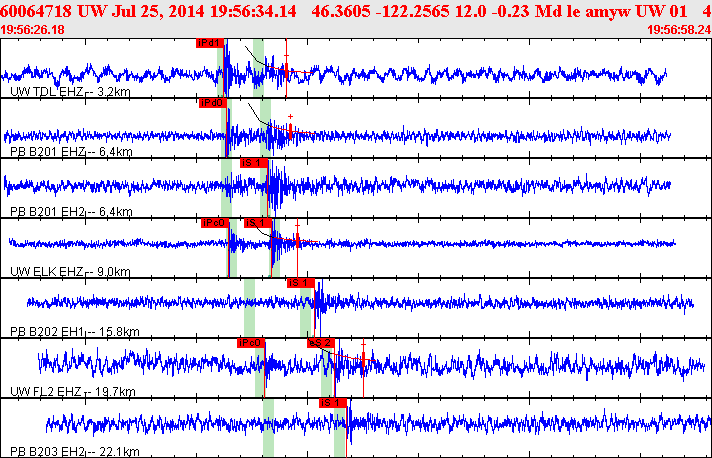Click the end time 19:56:58.24 label
The height and width of the screenshot is (458, 712).
678,30
